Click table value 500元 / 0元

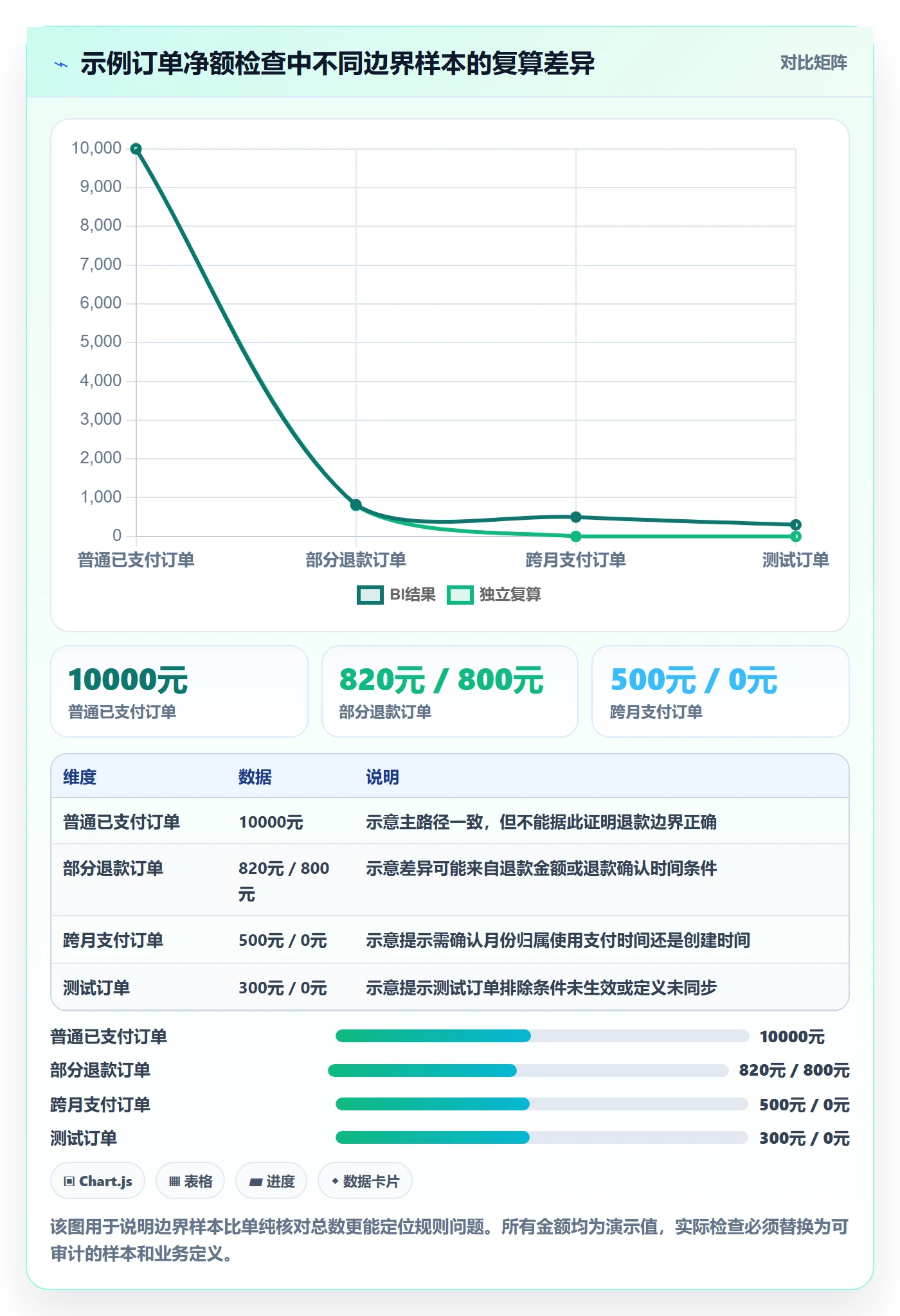(283, 940)
